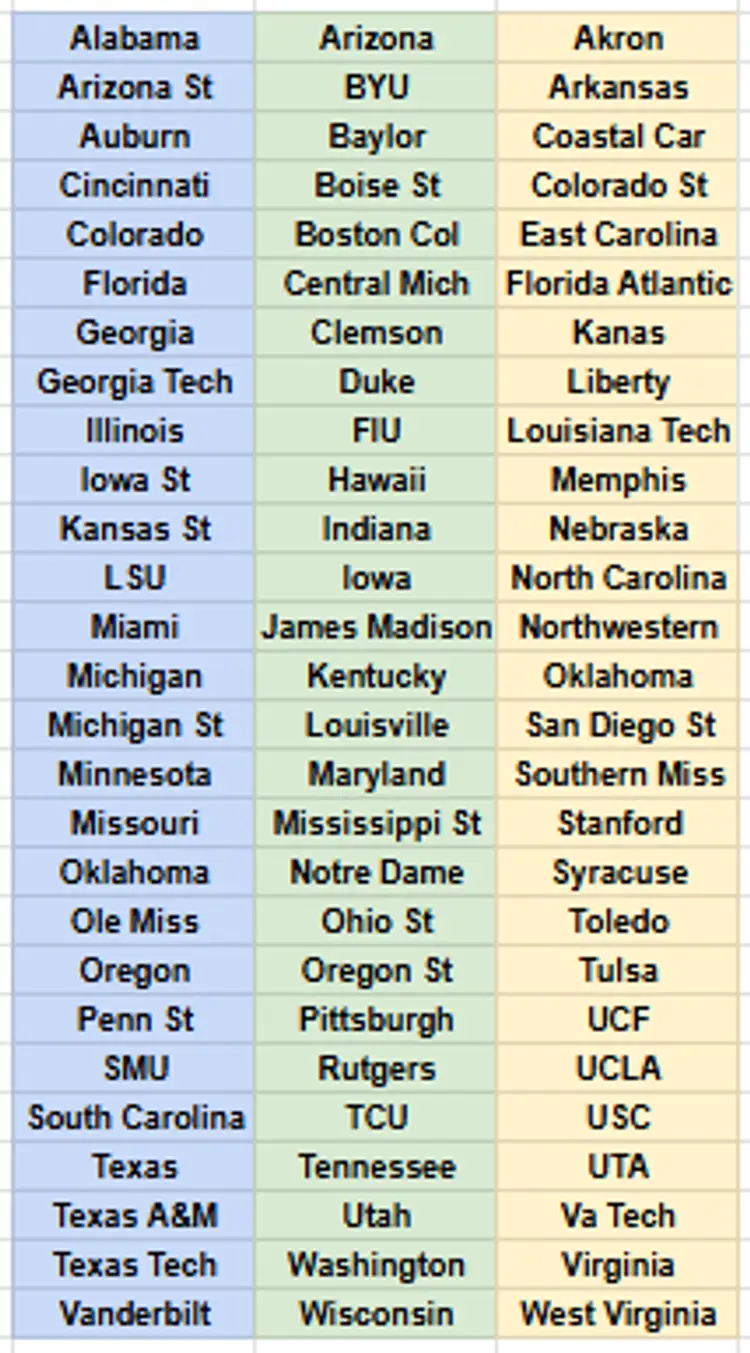Viewport: 750px width, 1353px height.
Task: Click the Coastal Car cell
Action: [618, 136]
